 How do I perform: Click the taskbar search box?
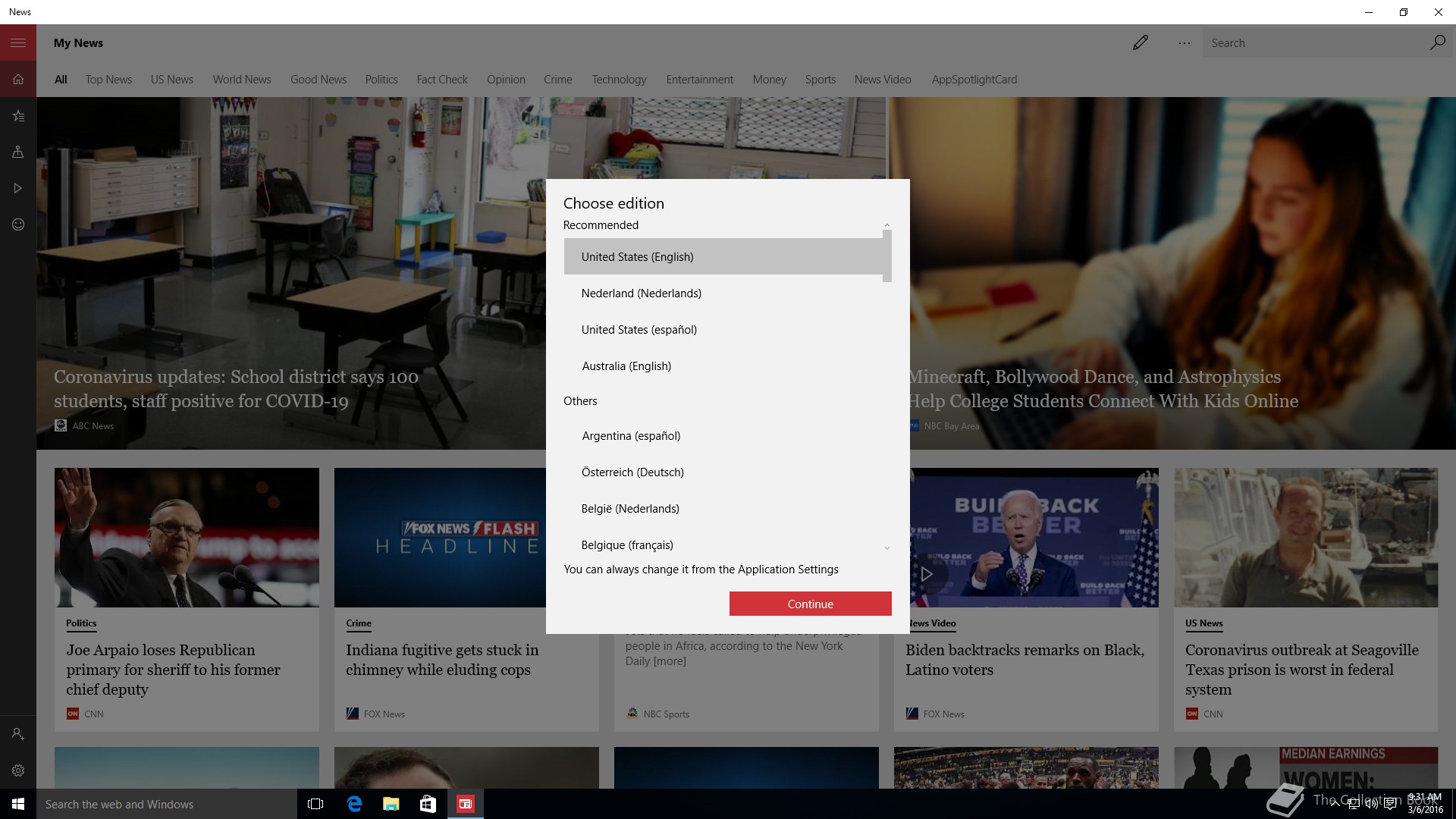coord(166,804)
